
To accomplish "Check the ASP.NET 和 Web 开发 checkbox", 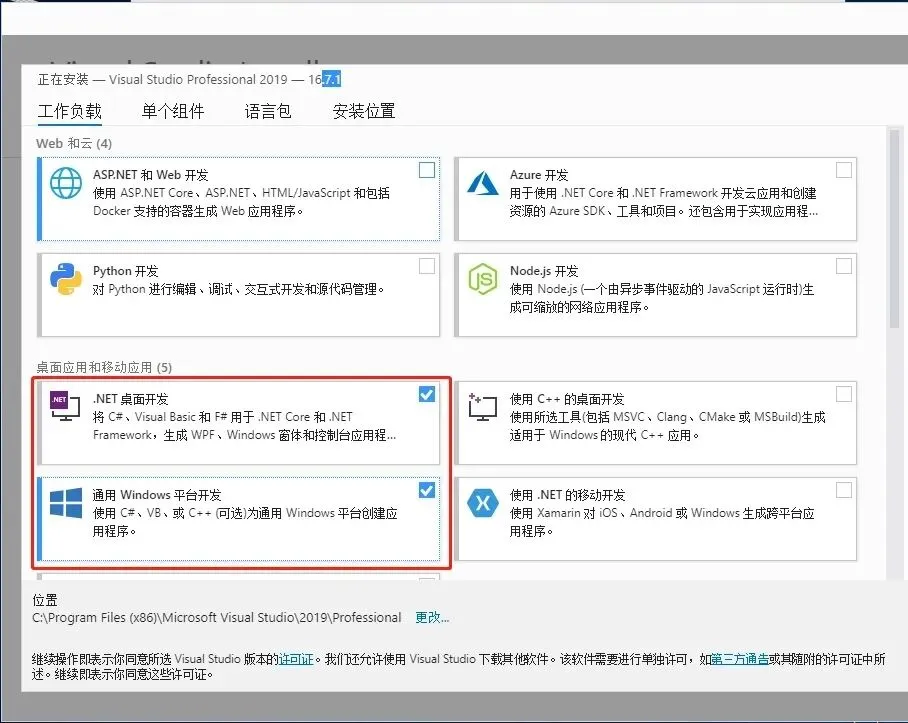I will click(427, 170).
